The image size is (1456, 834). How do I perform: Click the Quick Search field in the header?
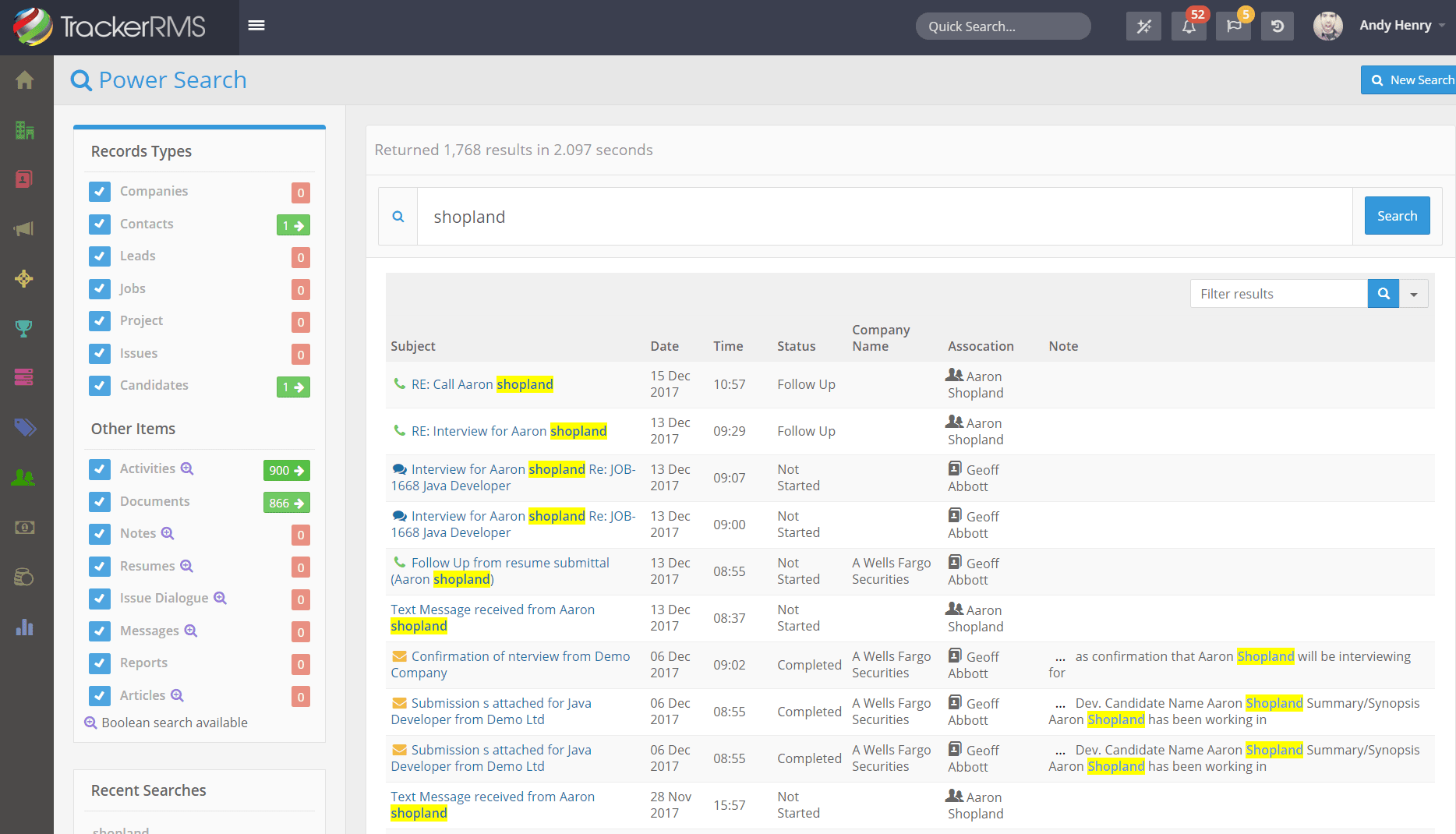(1002, 26)
